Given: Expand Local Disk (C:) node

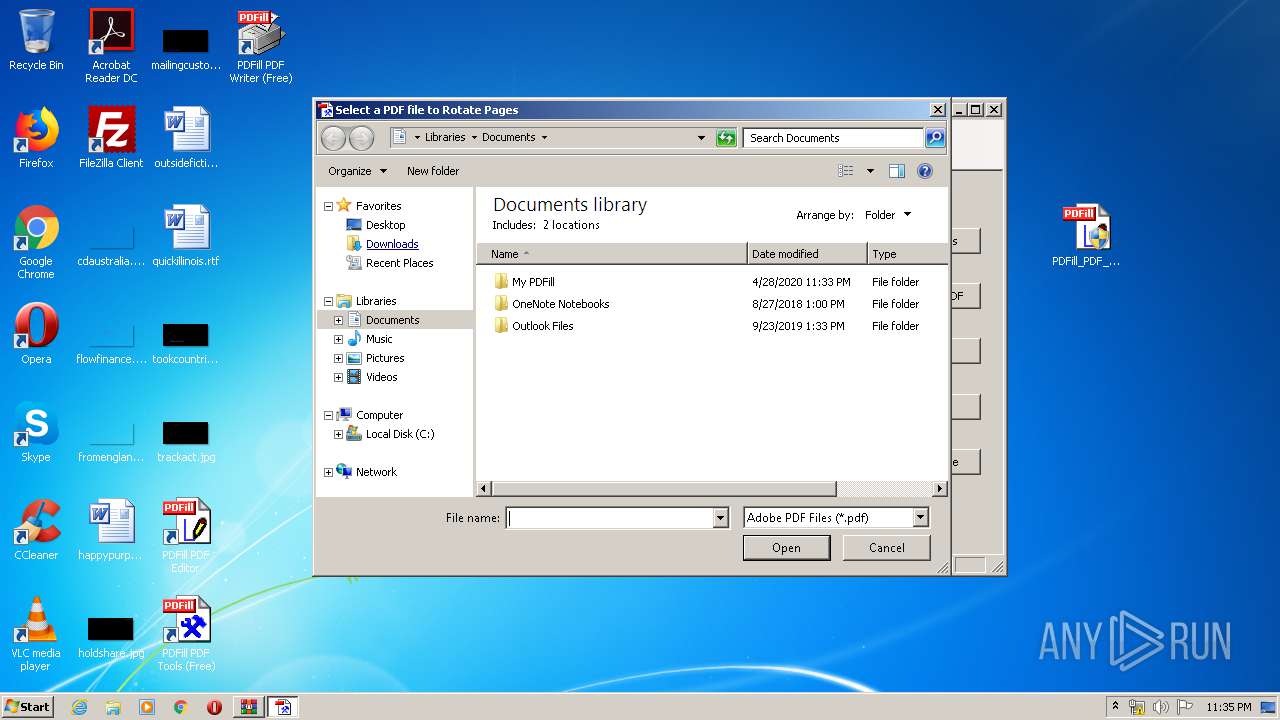Looking at the screenshot, I should tap(338, 434).
